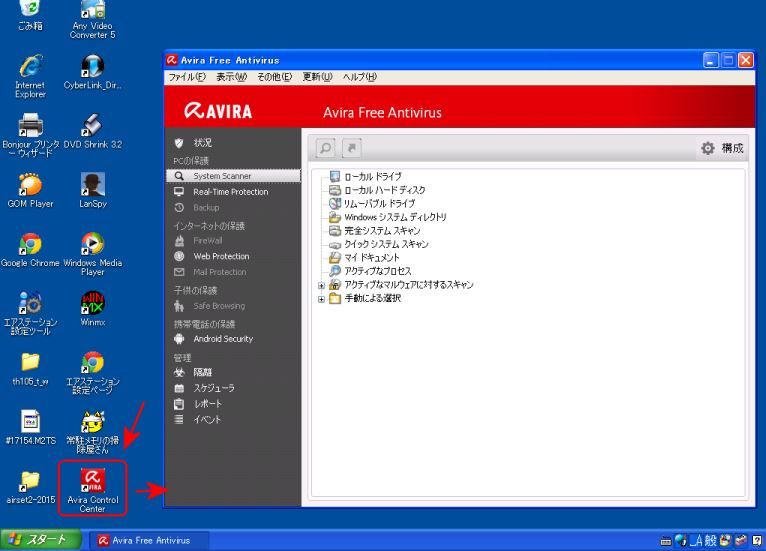Close the Avira Free Antivirus window
The height and width of the screenshot is (551, 766).
[745, 60]
